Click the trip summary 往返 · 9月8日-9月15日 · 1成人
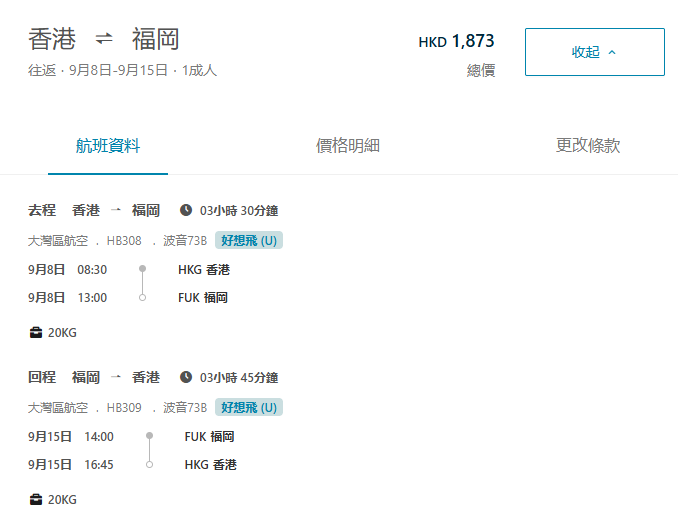The height and width of the screenshot is (521, 678). [122, 70]
